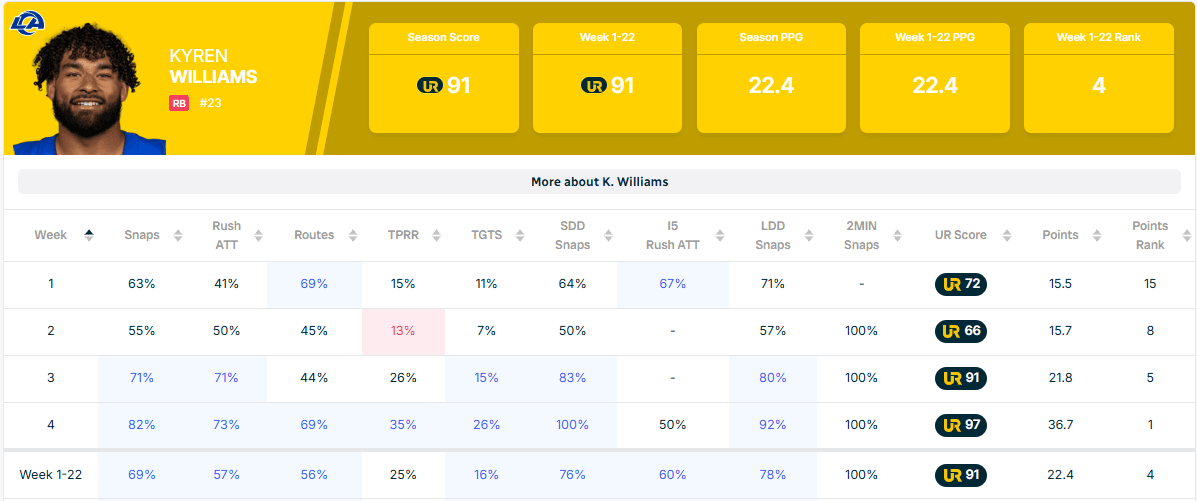Sort table by Snaps column arrow
Image resolution: width=1197 pixels, height=501 pixels.
coord(178,235)
